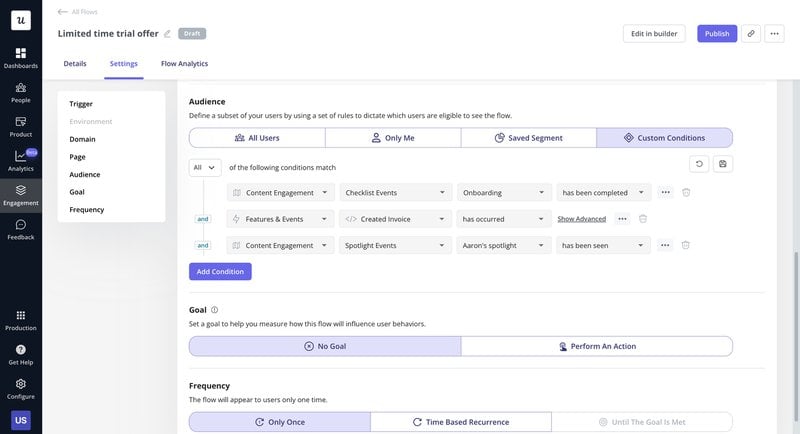800x434 pixels.
Task: Save the conditions as a segment icon
Action: pyautogui.click(x=722, y=164)
